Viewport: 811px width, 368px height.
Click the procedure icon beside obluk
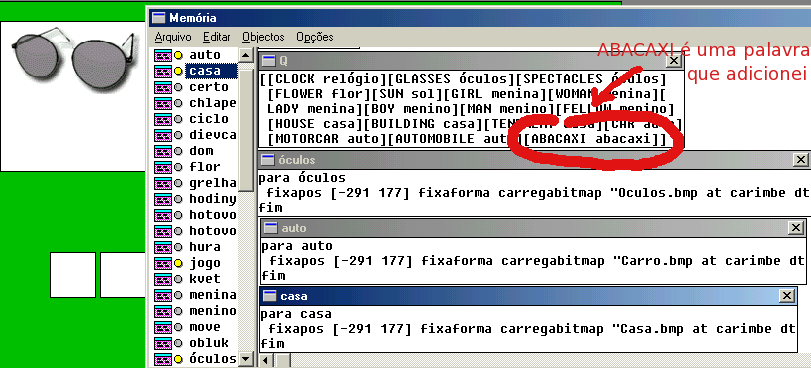(162, 343)
